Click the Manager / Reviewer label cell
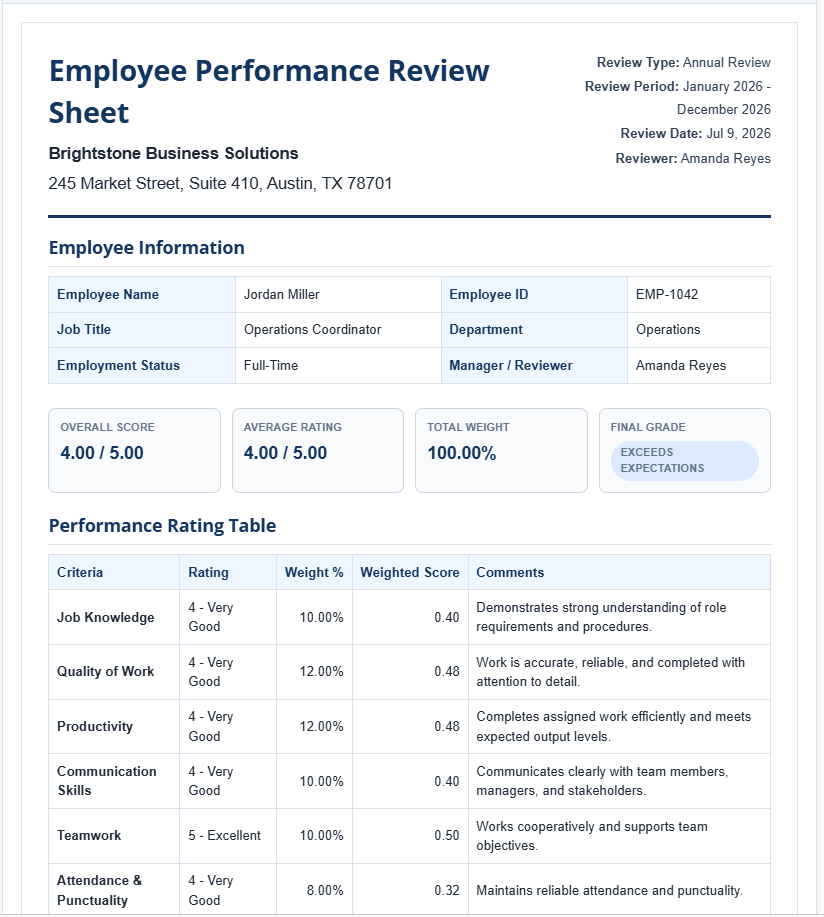This screenshot has width=824, height=917. [534, 366]
